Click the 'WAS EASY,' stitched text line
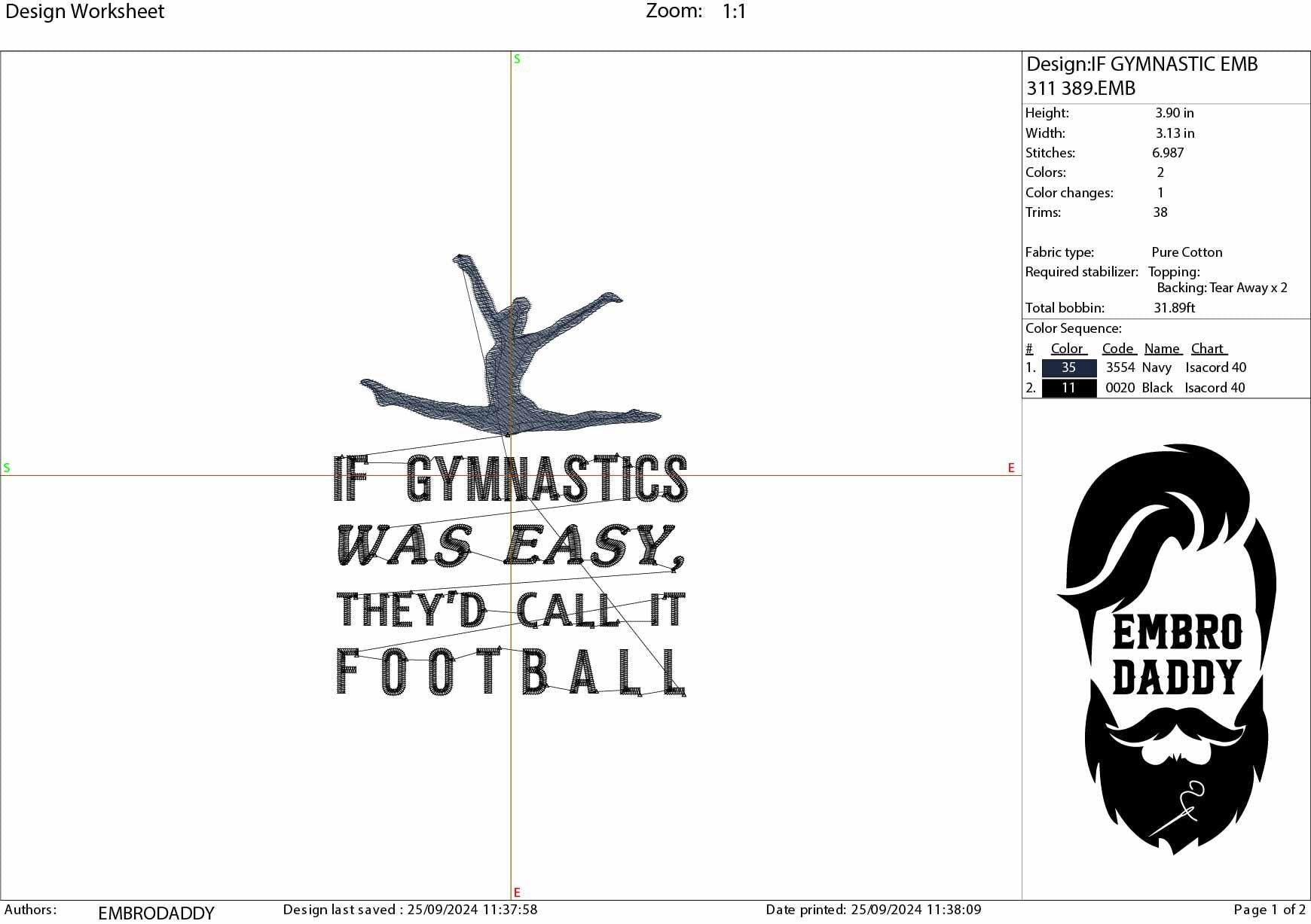Image resolution: width=1311 pixels, height=924 pixels. pyautogui.click(x=510, y=547)
